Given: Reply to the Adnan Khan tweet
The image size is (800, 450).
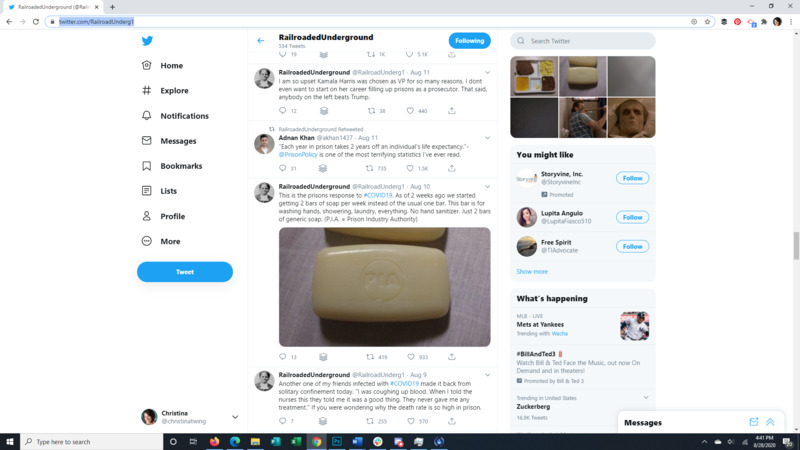Looking at the screenshot, I should coord(283,168).
